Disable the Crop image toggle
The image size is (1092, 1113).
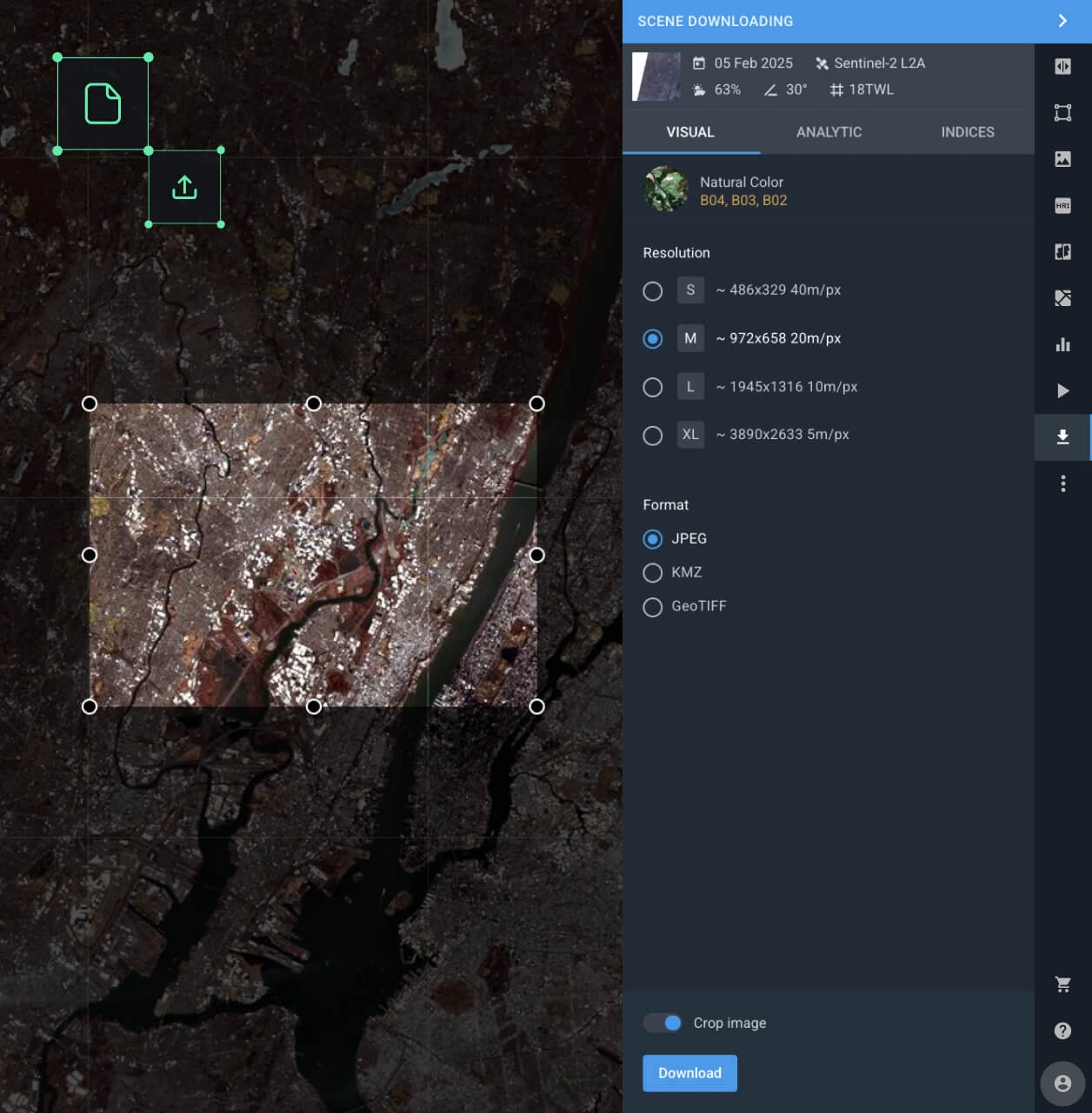pos(662,1023)
